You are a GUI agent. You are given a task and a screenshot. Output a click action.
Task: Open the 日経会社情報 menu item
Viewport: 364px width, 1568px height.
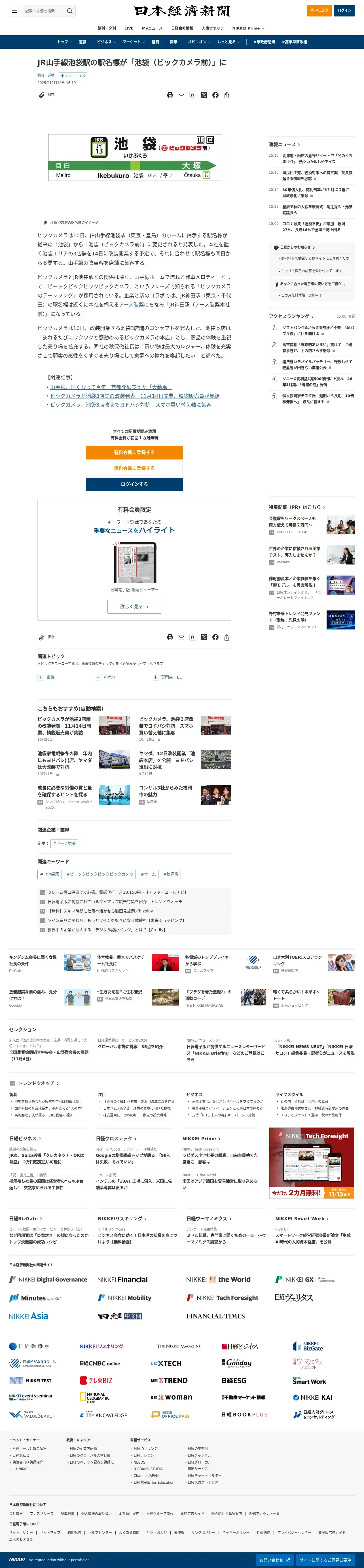tap(182, 28)
